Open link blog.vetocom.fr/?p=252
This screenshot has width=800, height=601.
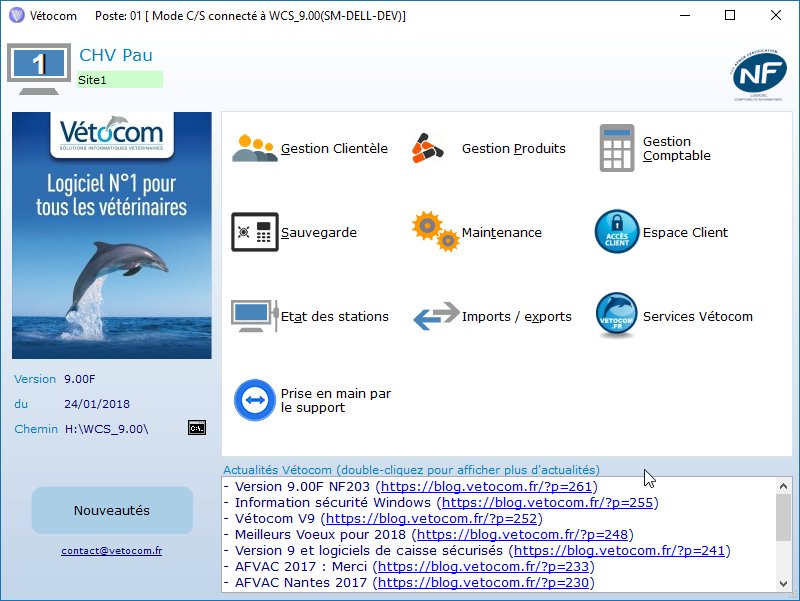coord(432,518)
